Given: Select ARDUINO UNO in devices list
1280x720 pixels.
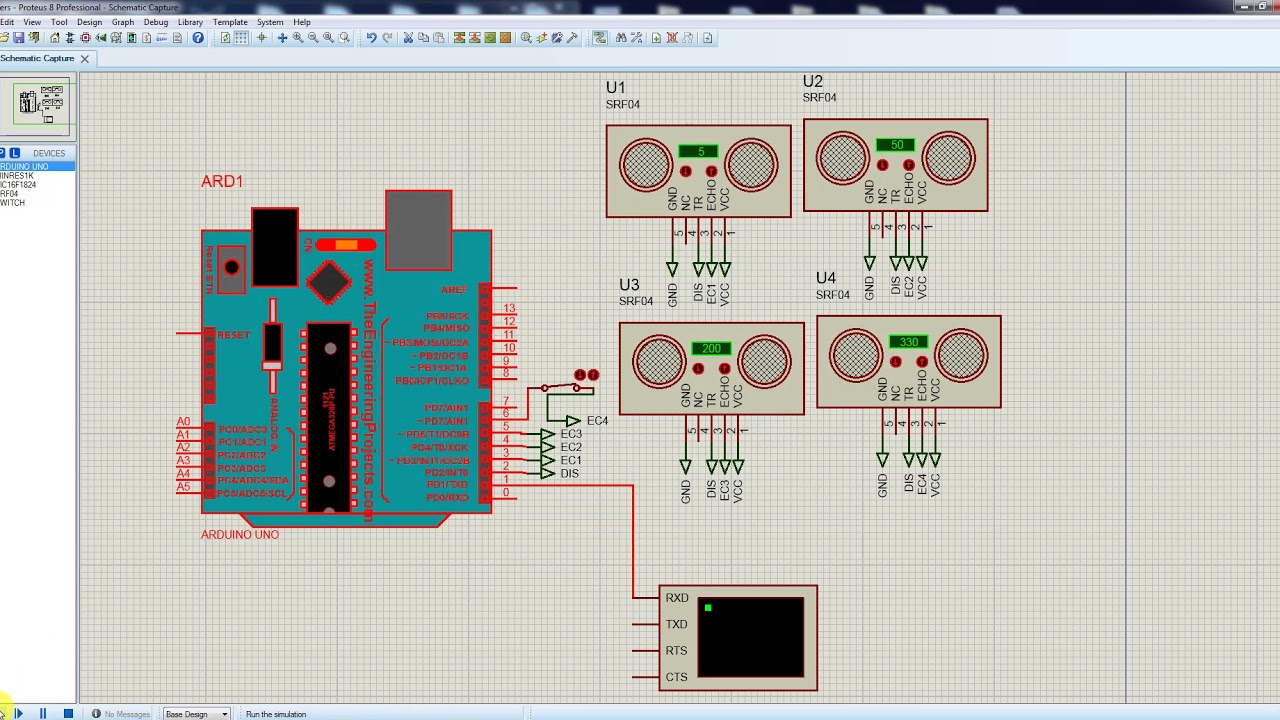Looking at the screenshot, I should (37, 166).
